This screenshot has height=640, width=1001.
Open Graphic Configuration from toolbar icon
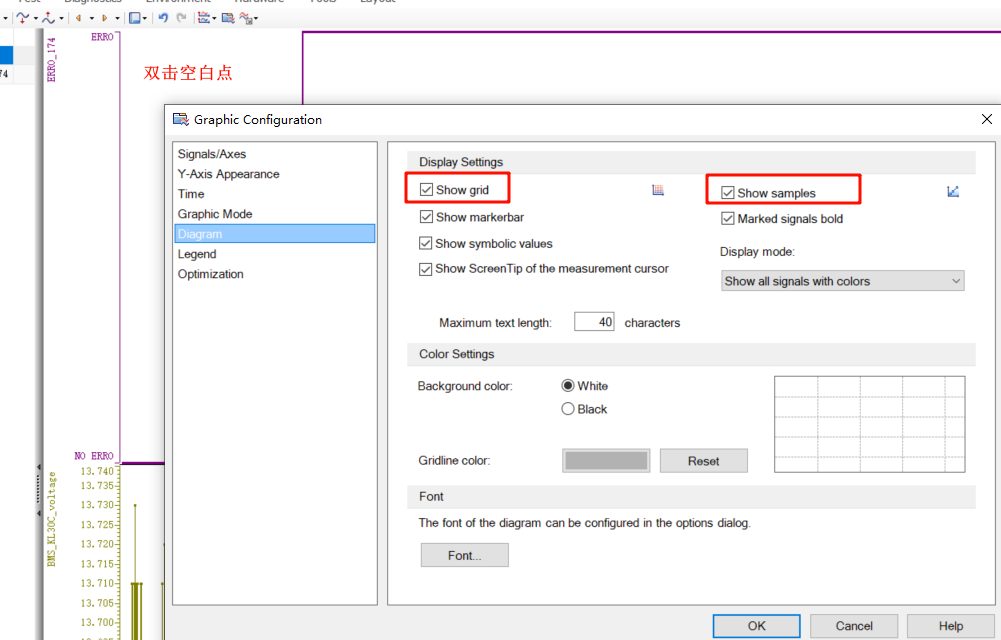point(228,18)
